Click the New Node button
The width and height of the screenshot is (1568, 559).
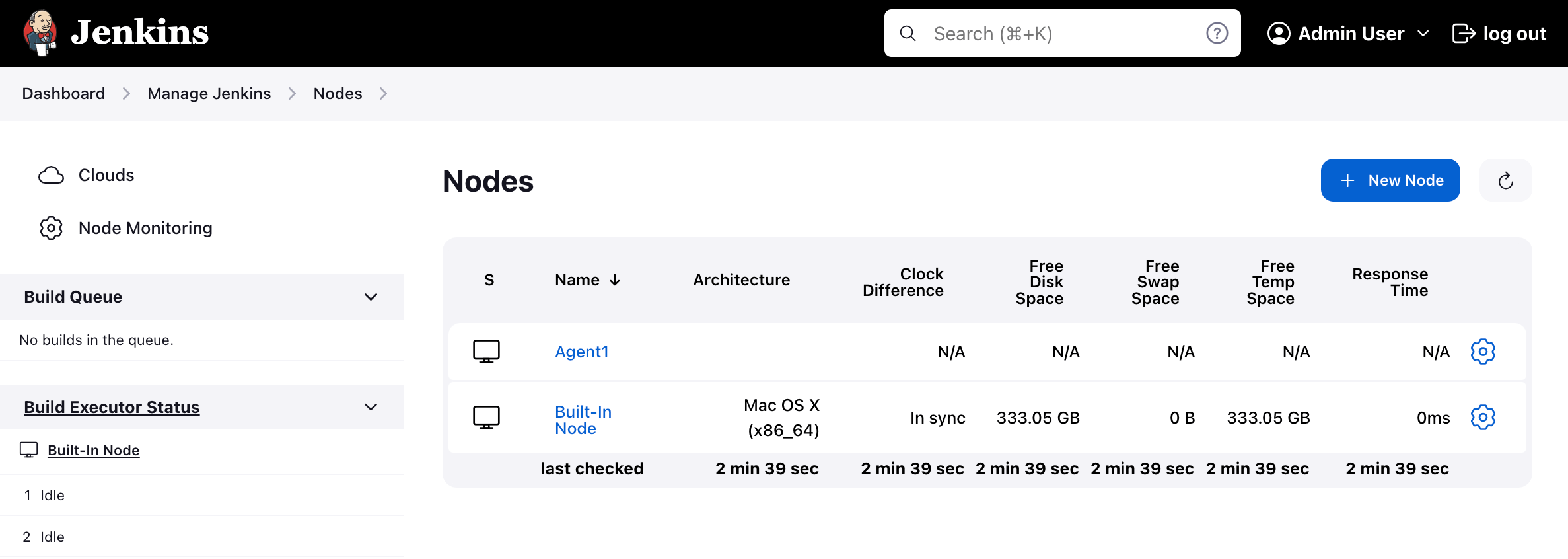1390,180
